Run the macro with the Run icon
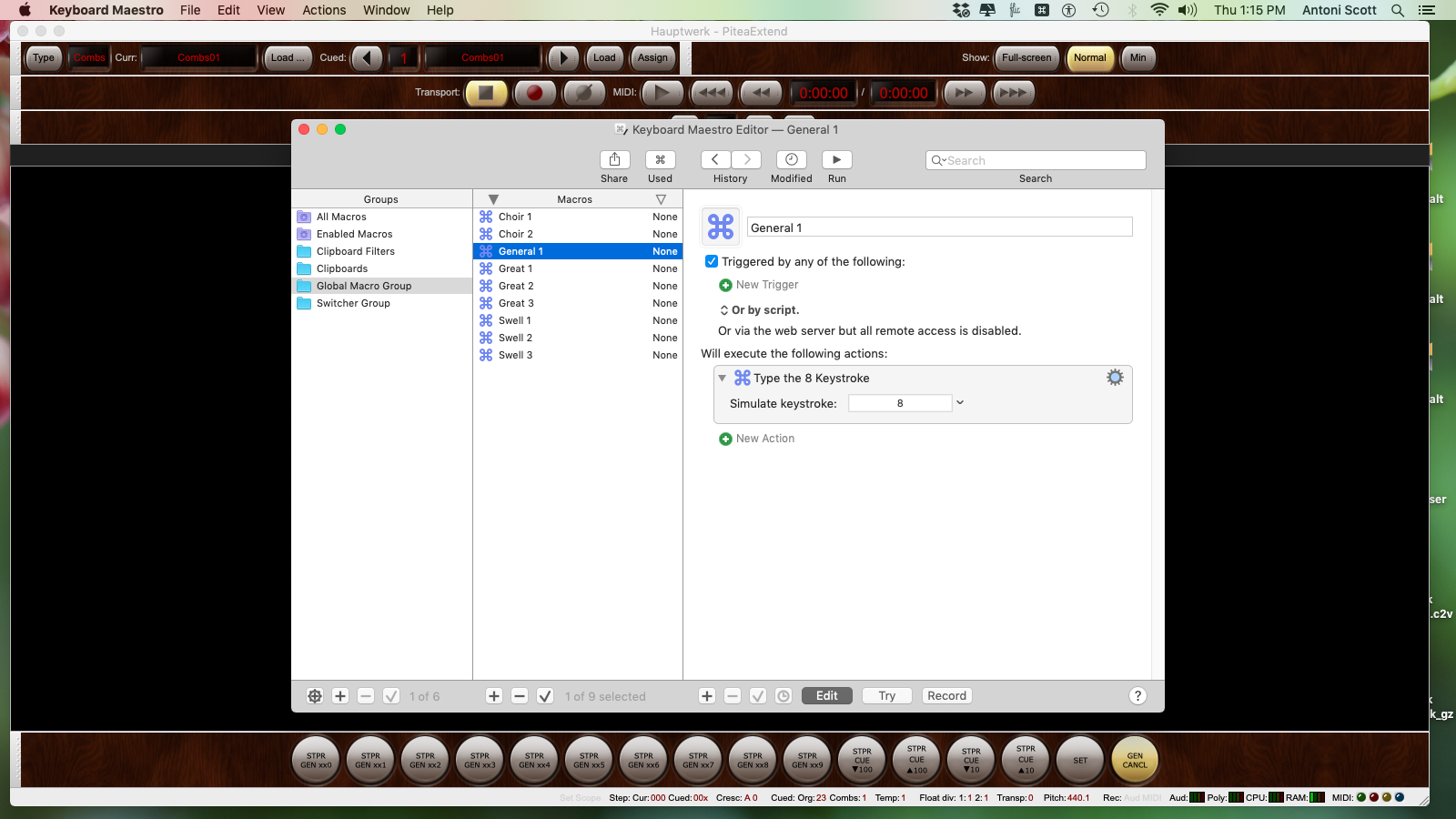 pyautogui.click(x=837, y=159)
